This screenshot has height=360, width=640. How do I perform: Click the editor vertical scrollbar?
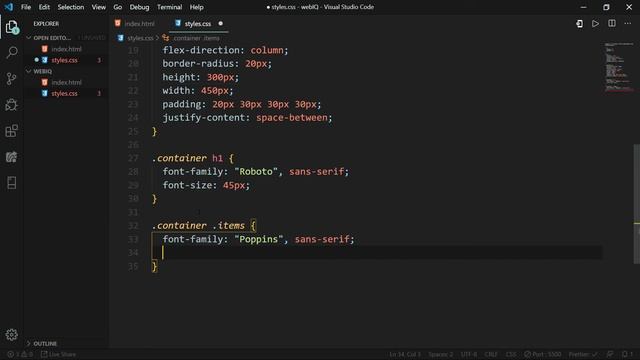[x=637, y=204]
